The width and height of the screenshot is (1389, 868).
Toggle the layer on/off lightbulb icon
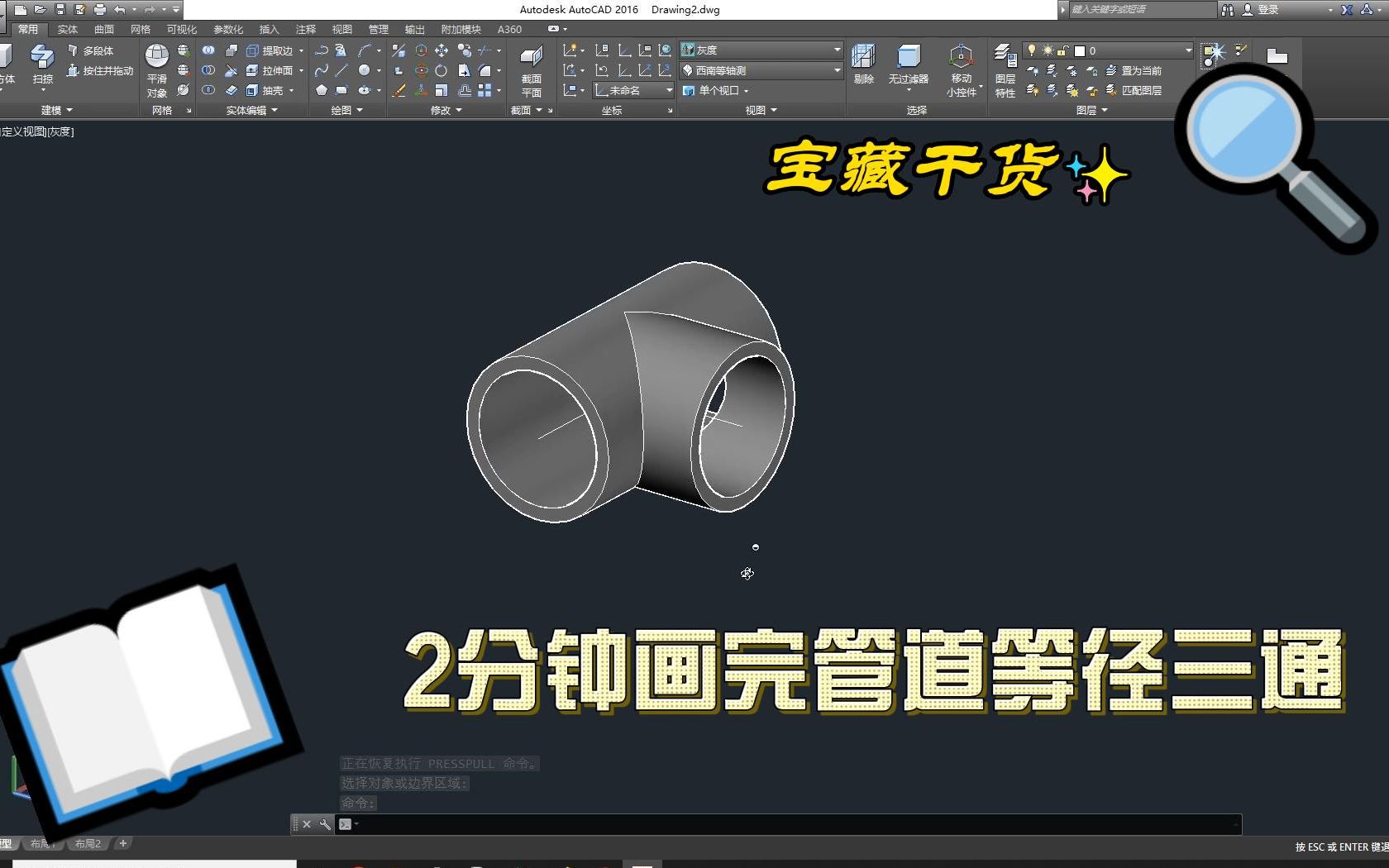click(x=1031, y=50)
